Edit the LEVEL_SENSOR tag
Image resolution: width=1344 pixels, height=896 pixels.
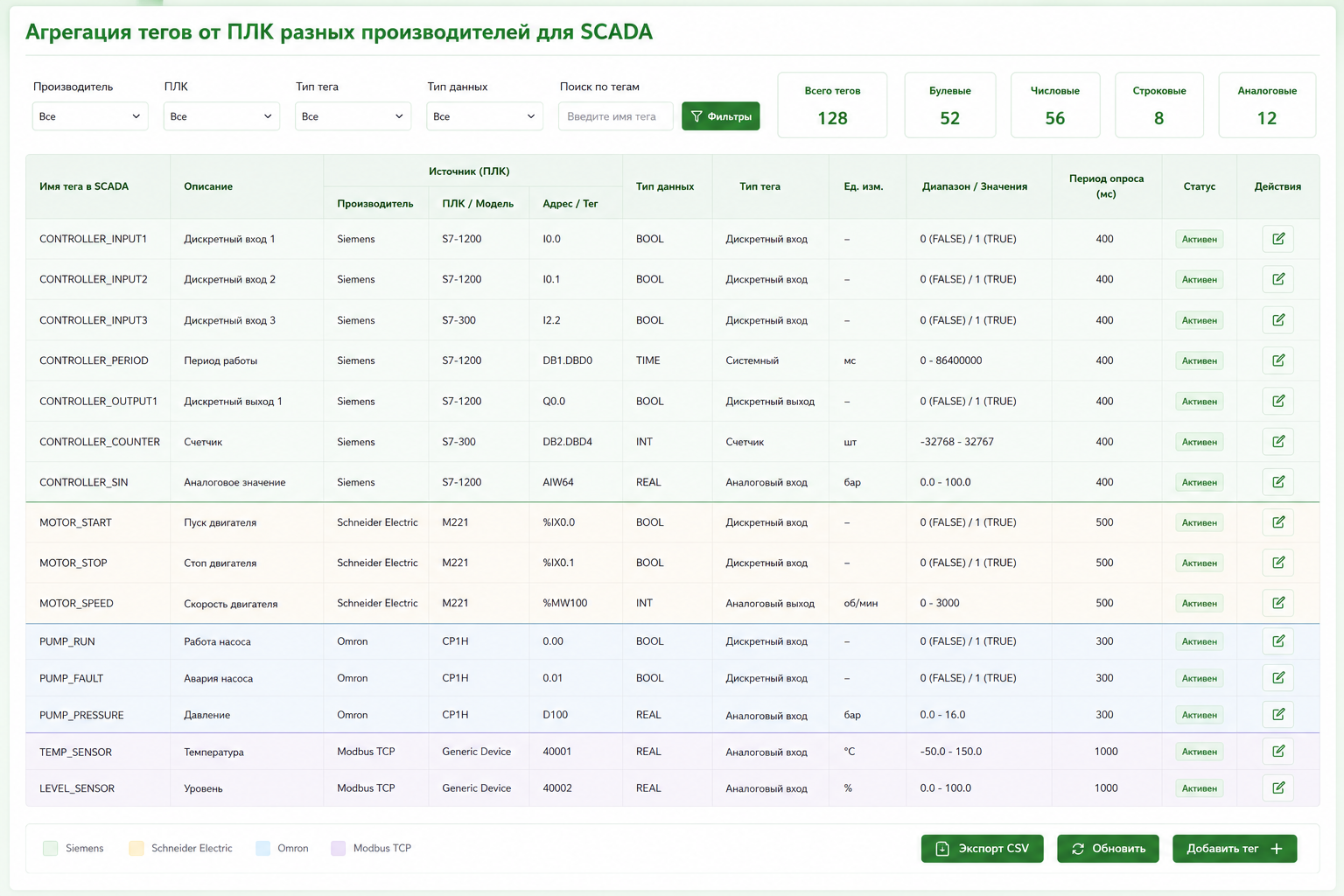(x=1277, y=788)
